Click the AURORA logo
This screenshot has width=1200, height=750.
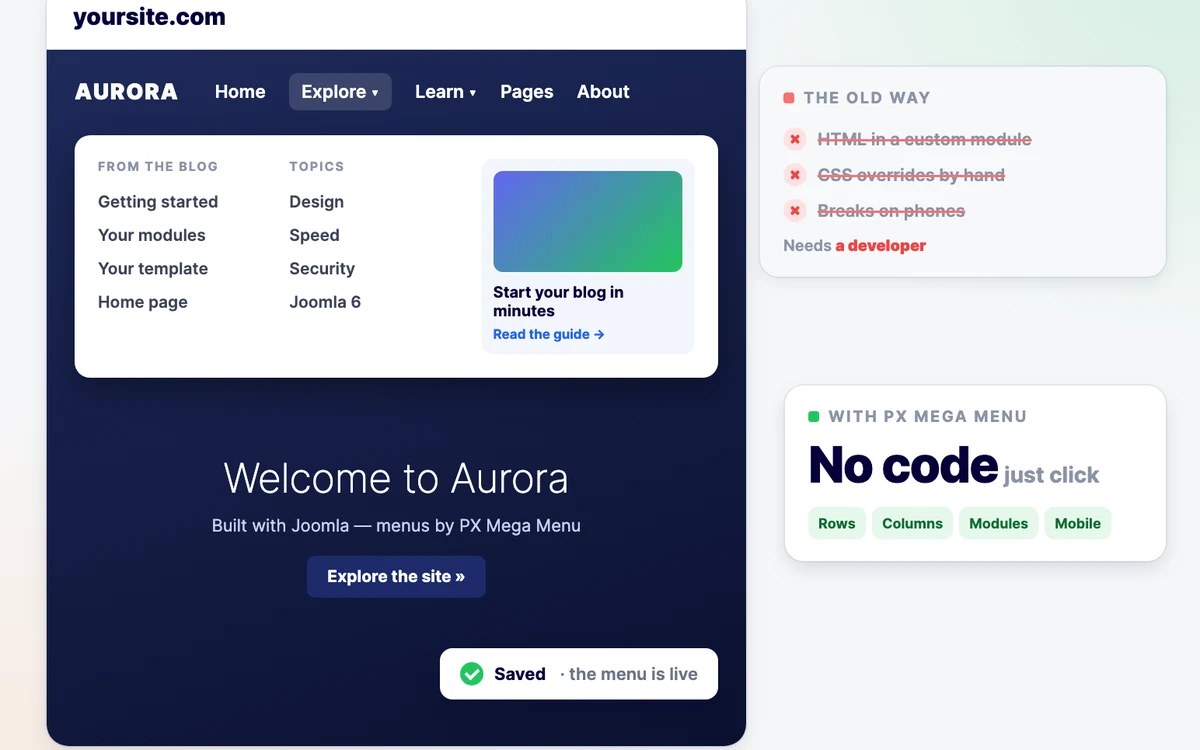point(126,92)
